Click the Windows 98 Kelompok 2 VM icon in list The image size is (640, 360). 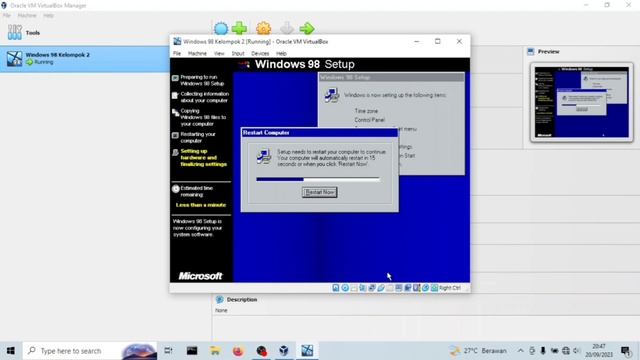14,58
